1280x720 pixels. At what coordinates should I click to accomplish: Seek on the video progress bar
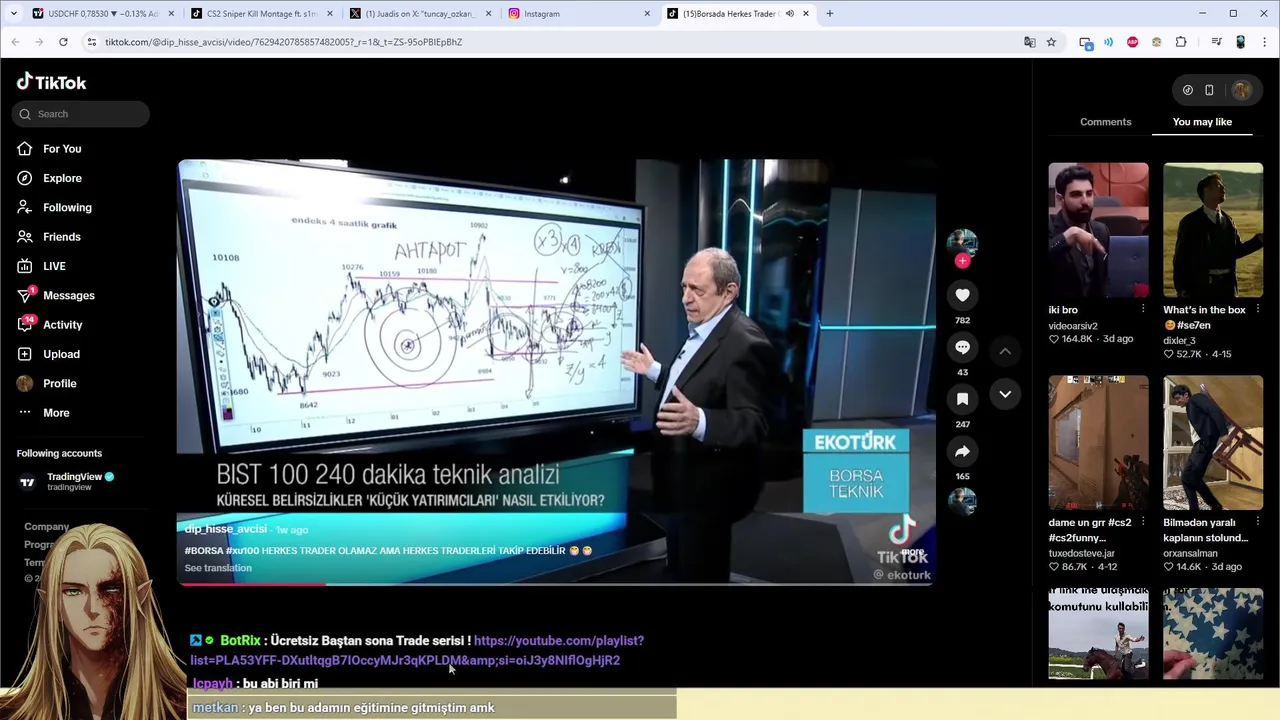[556, 583]
